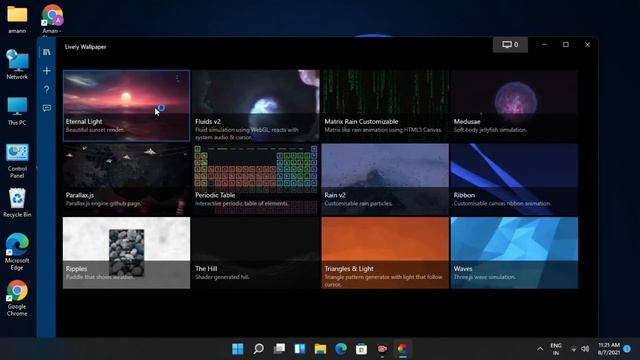Select the Google Chrome desktop shortcut
This screenshot has width=640, height=360.
click(x=17, y=298)
